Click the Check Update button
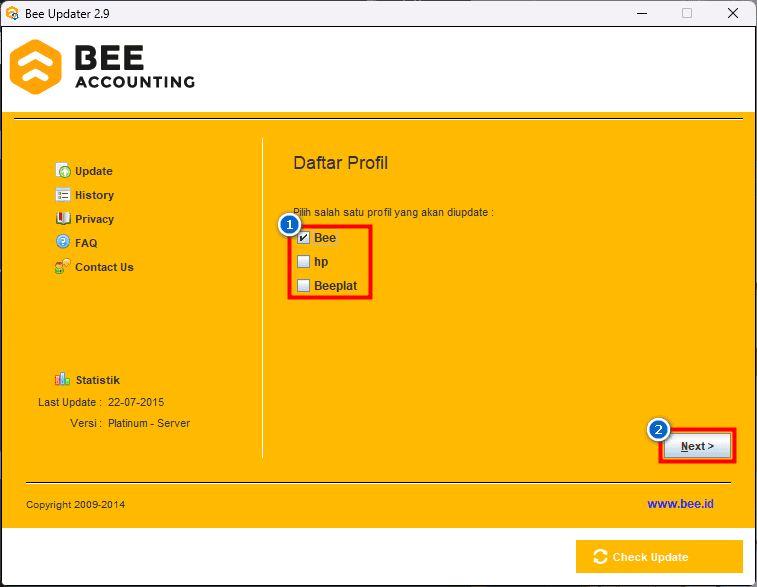The width and height of the screenshot is (757, 587). pyautogui.click(x=659, y=557)
